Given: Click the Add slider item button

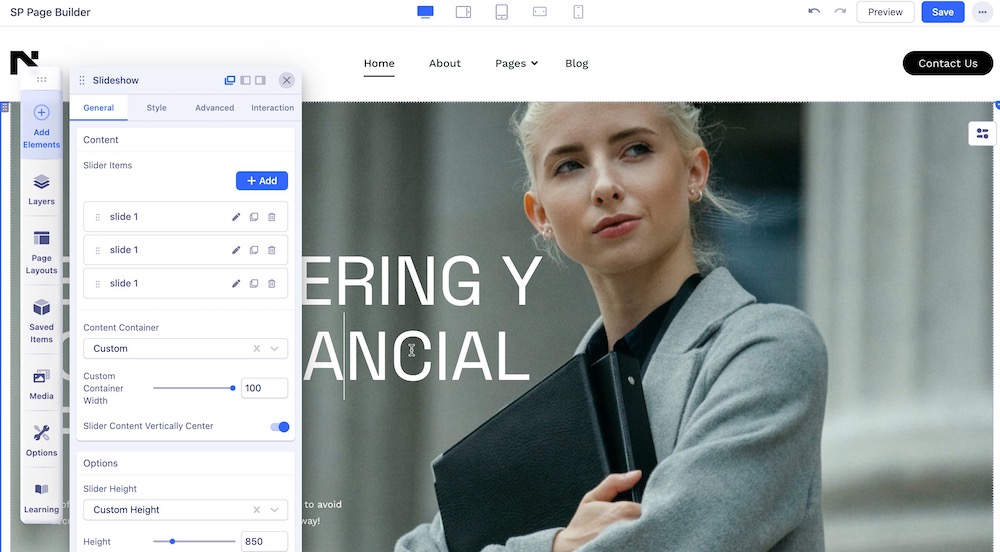Looking at the screenshot, I should pos(262,181).
